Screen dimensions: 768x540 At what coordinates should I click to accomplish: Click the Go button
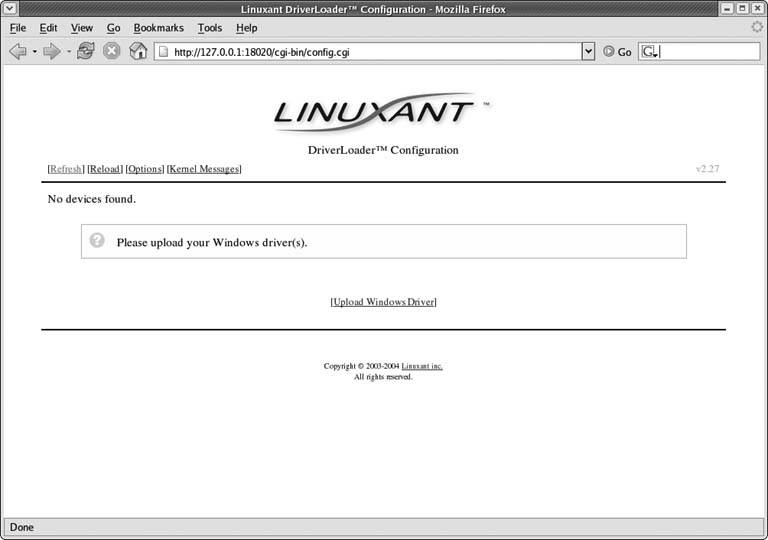coord(617,52)
